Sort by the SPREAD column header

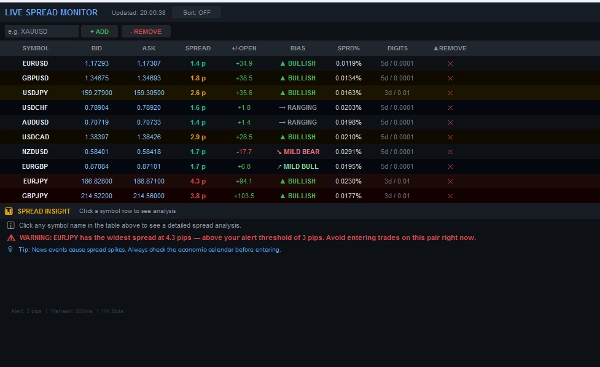point(198,48)
